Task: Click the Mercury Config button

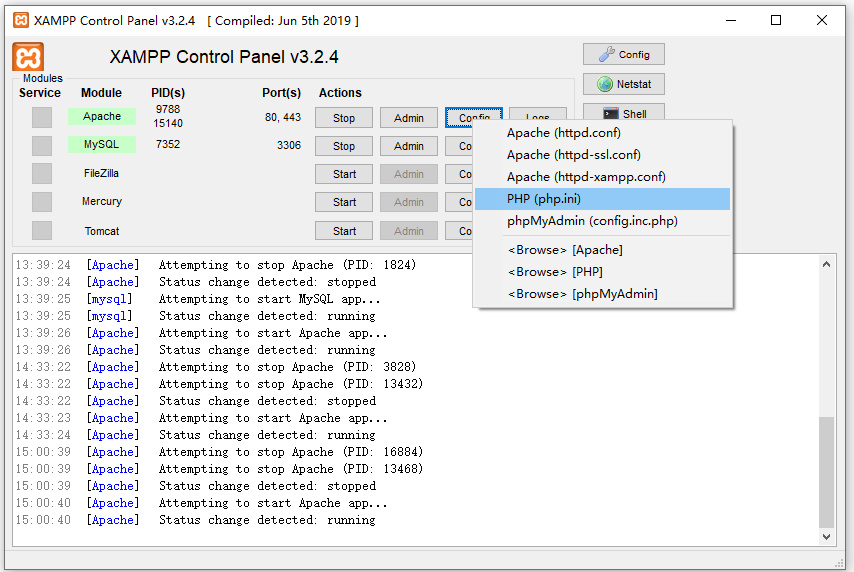Action: (x=459, y=202)
